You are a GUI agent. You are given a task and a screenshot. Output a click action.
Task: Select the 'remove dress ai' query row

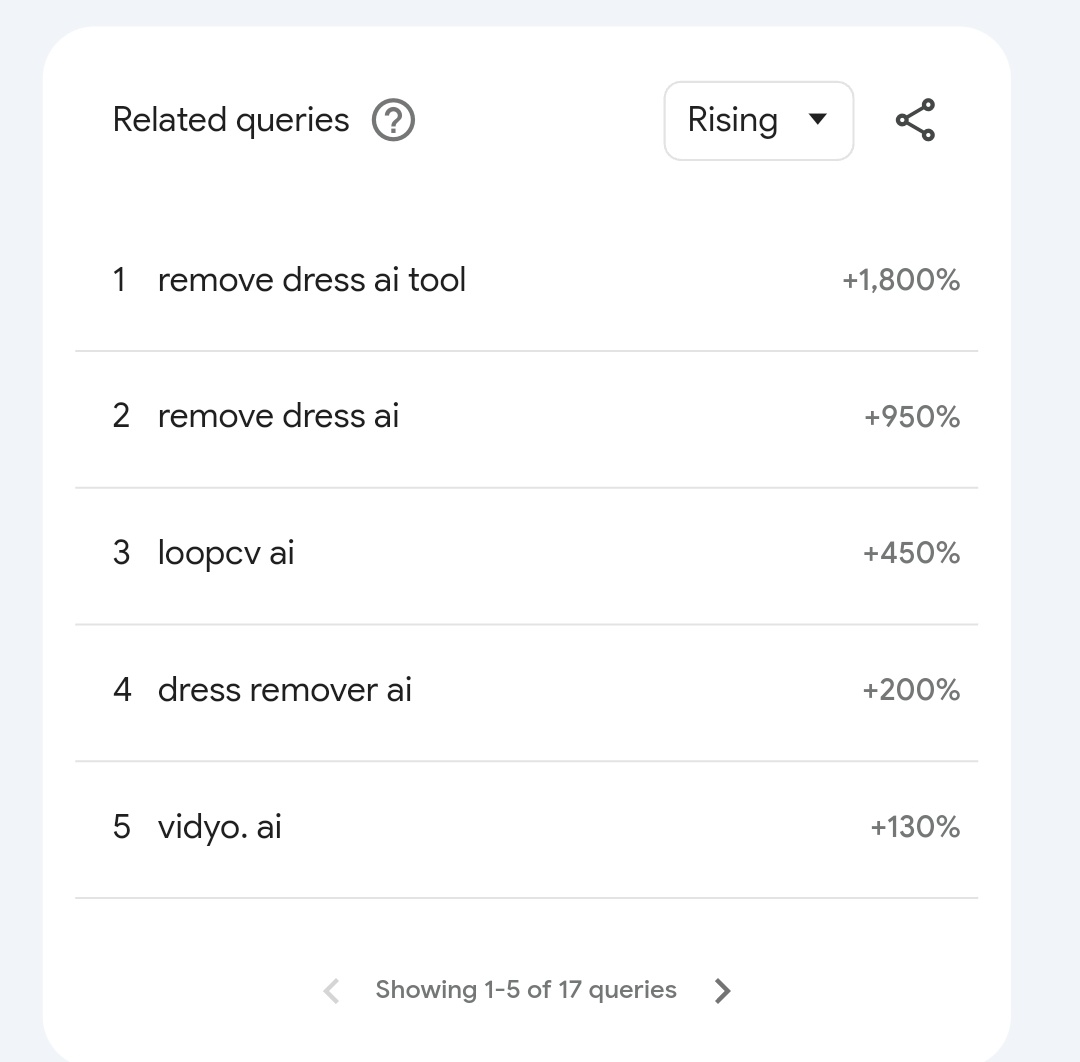tap(527, 417)
